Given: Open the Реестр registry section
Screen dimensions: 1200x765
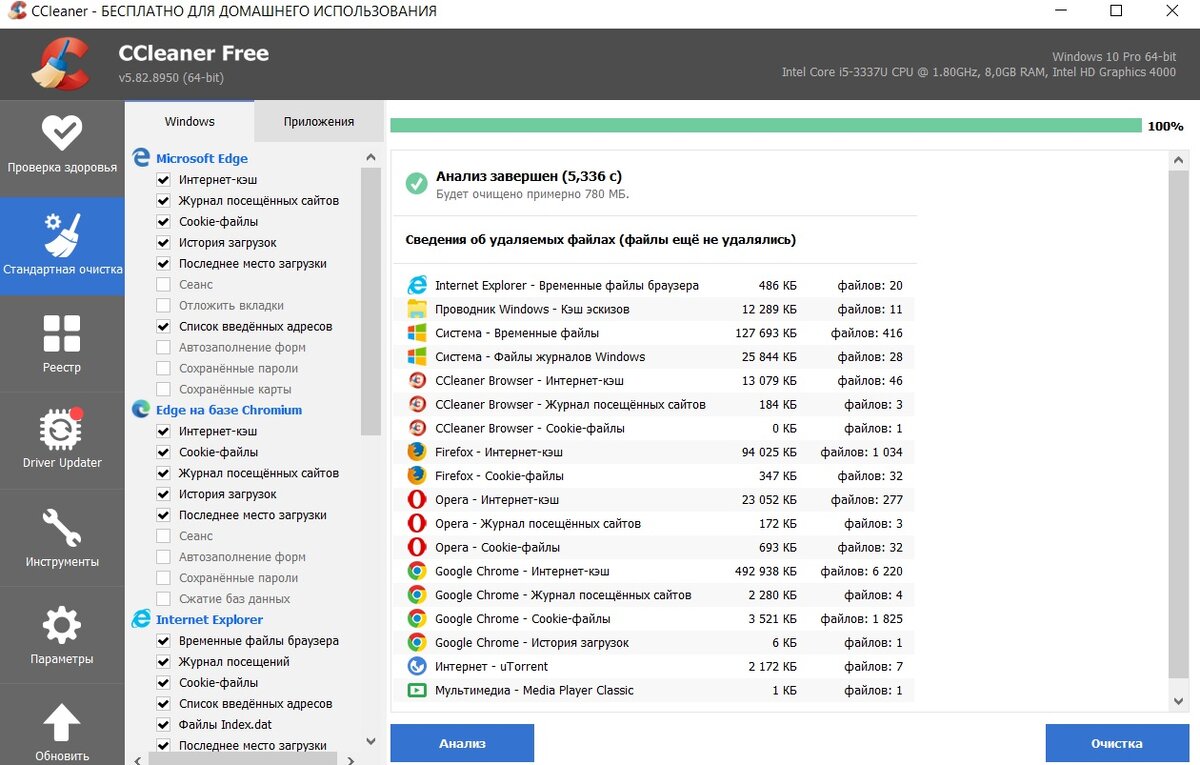Looking at the screenshot, I should point(62,345).
